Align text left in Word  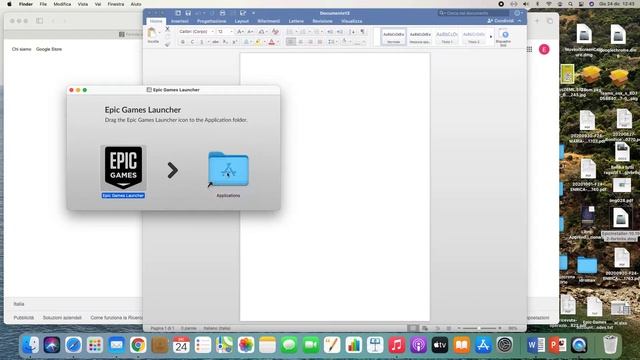click(x=291, y=42)
